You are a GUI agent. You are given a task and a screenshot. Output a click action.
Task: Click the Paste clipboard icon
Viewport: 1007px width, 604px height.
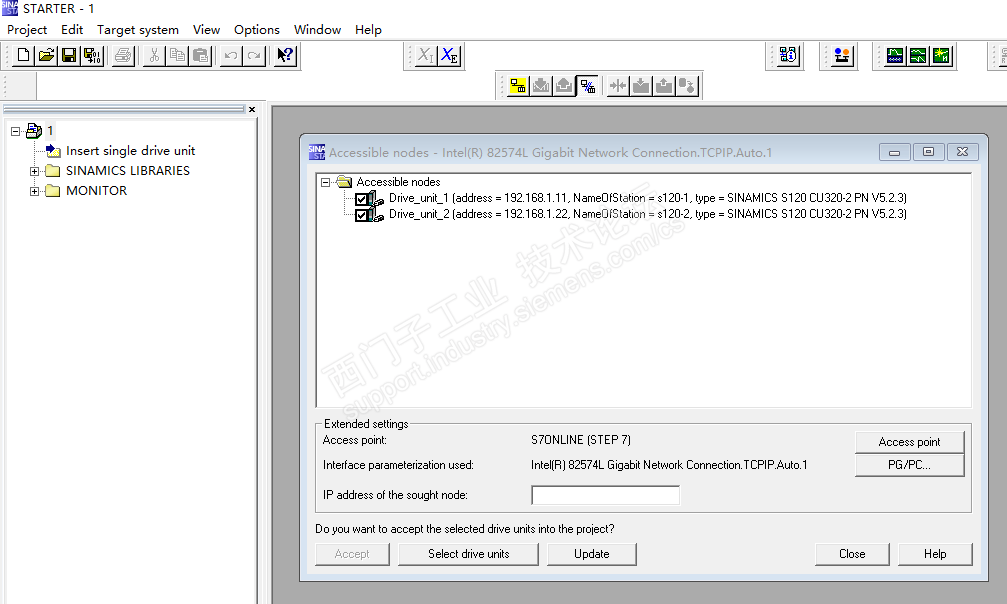point(200,55)
